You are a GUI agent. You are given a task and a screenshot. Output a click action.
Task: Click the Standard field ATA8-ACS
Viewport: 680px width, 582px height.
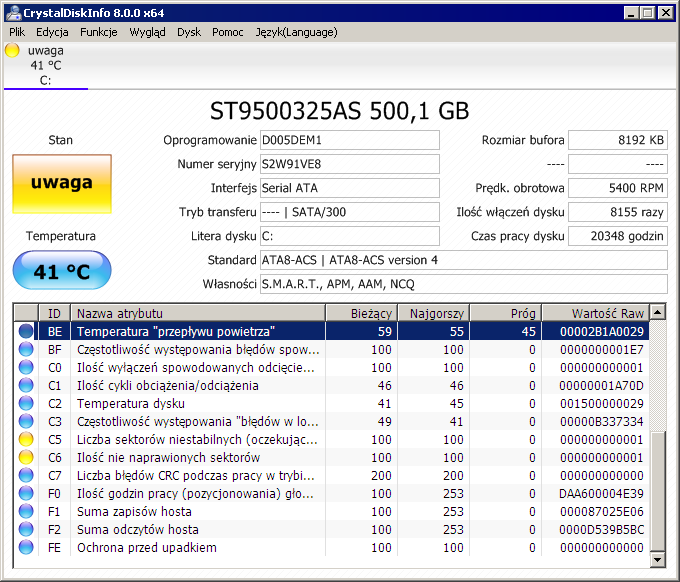tap(464, 260)
